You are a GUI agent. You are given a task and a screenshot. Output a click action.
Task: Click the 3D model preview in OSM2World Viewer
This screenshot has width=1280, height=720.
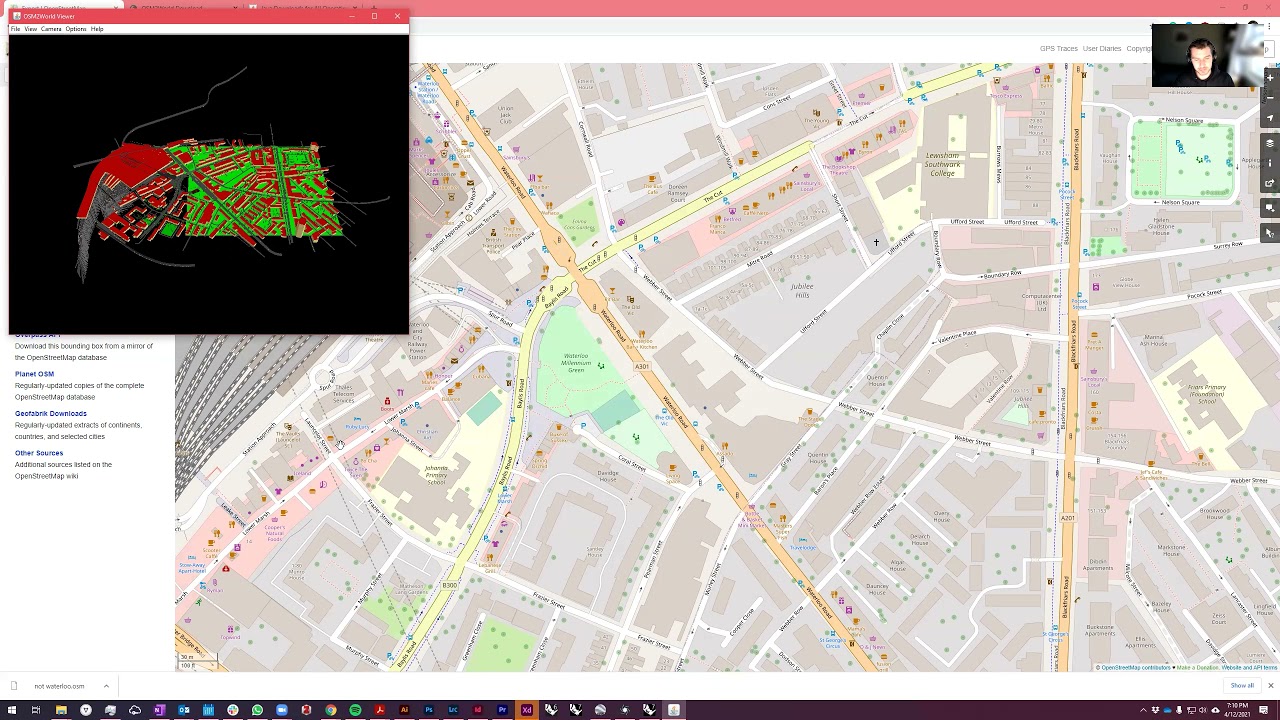pyautogui.click(x=209, y=184)
